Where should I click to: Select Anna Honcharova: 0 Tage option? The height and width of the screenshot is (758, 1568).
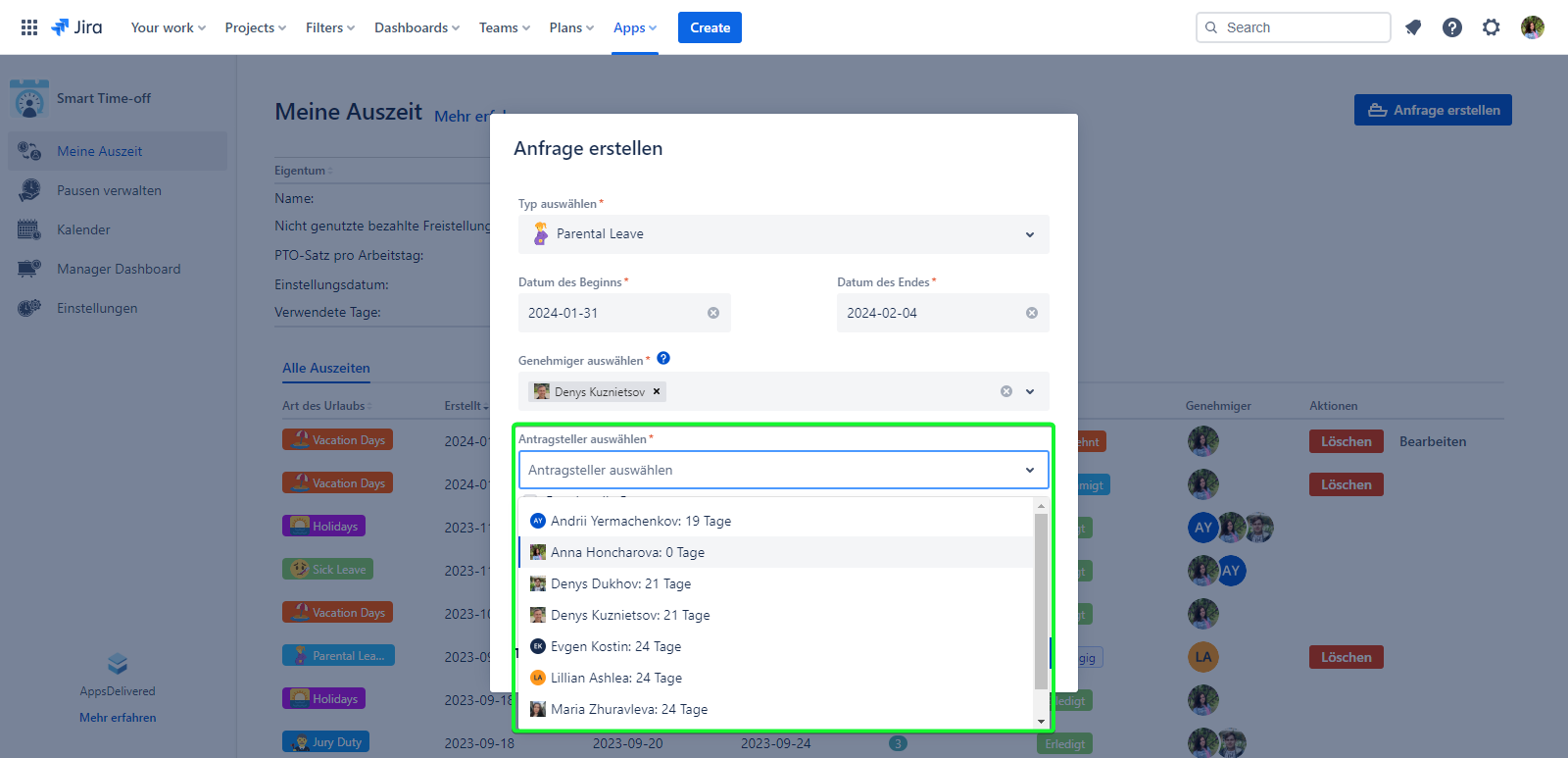(627, 552)
